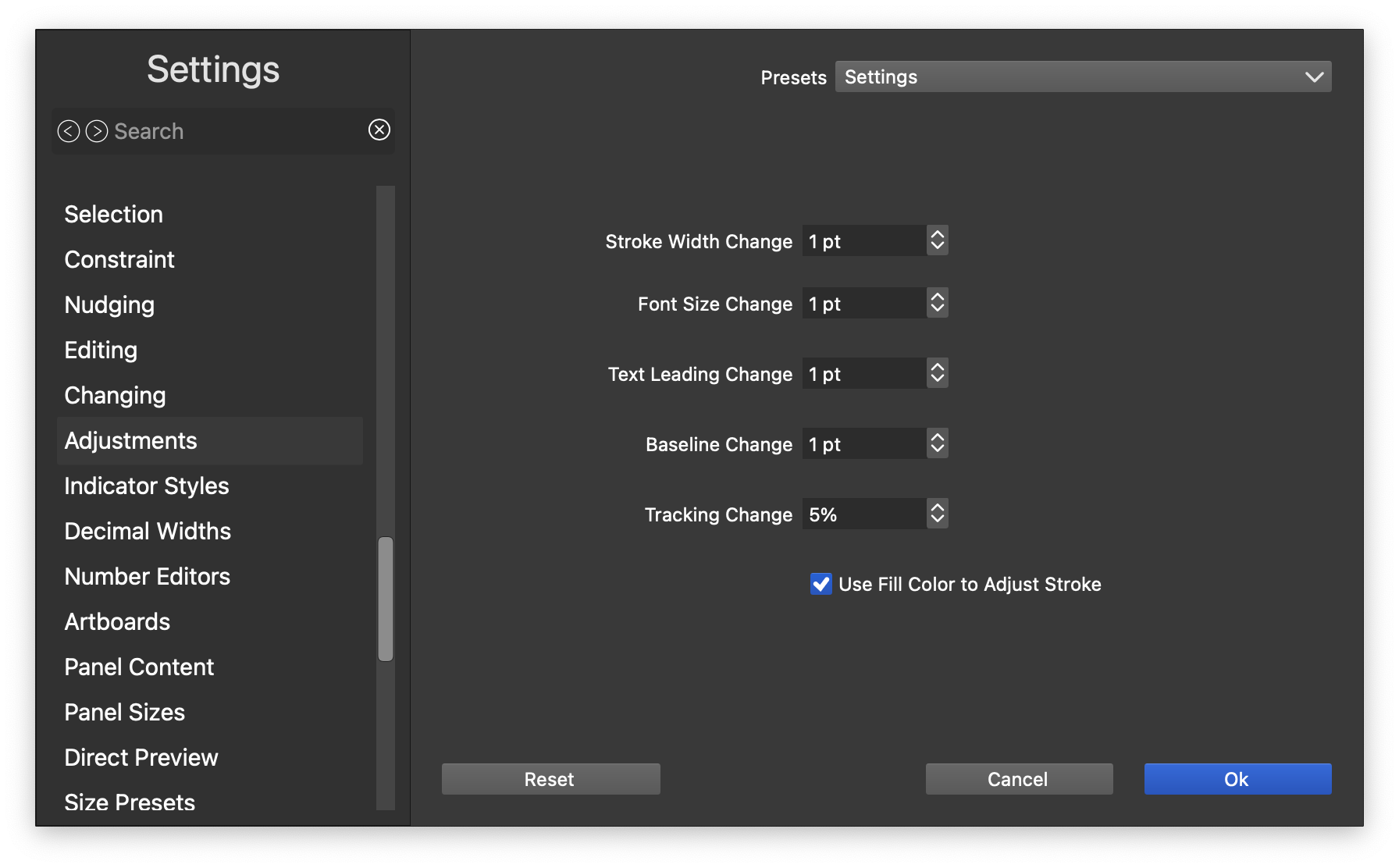This screenshot has width=1399, height=868.
Task: Switch to Decimal Widths settings
Action: point(148,532)
